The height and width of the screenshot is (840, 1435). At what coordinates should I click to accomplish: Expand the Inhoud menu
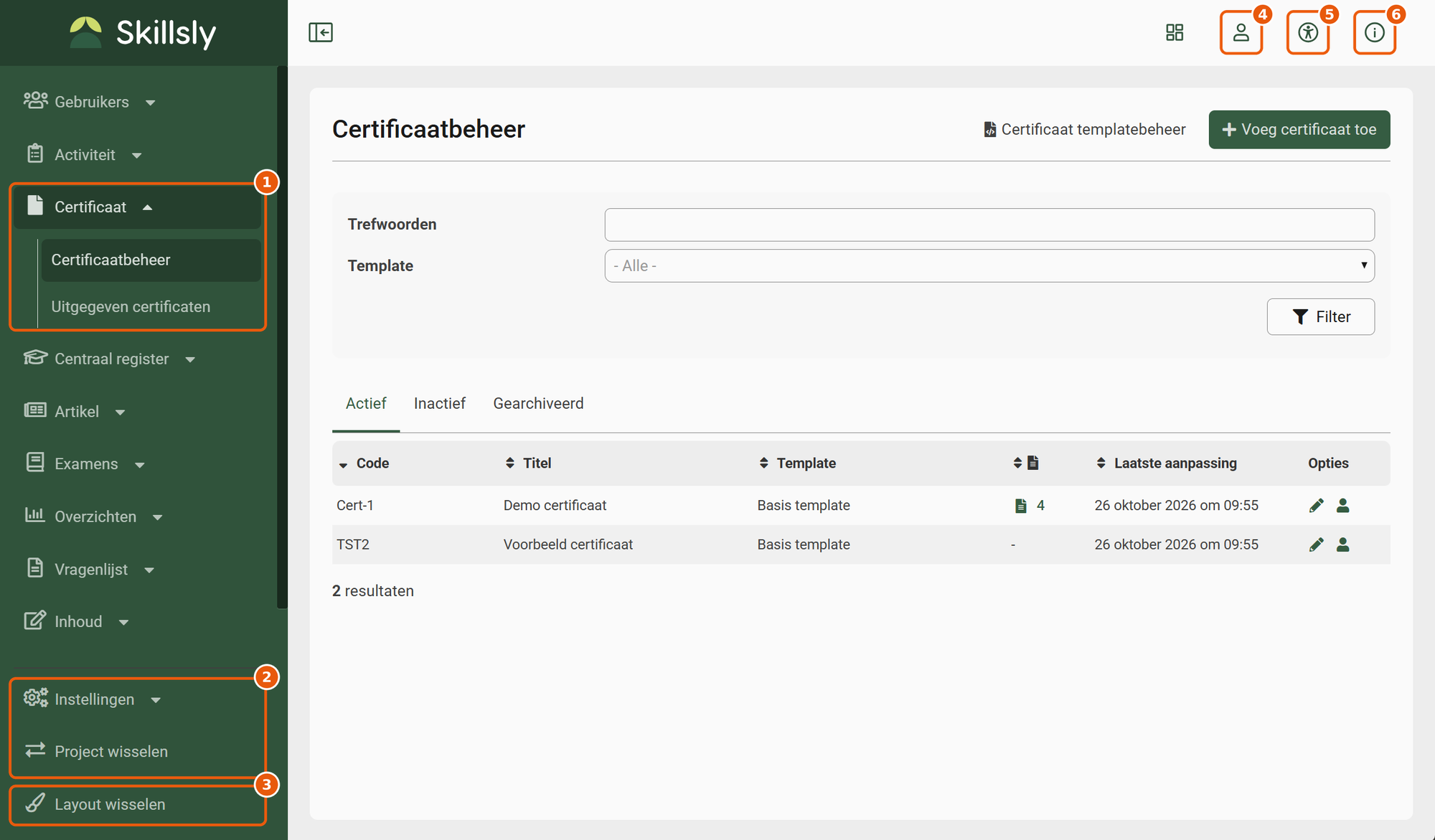tap(76, 622)
